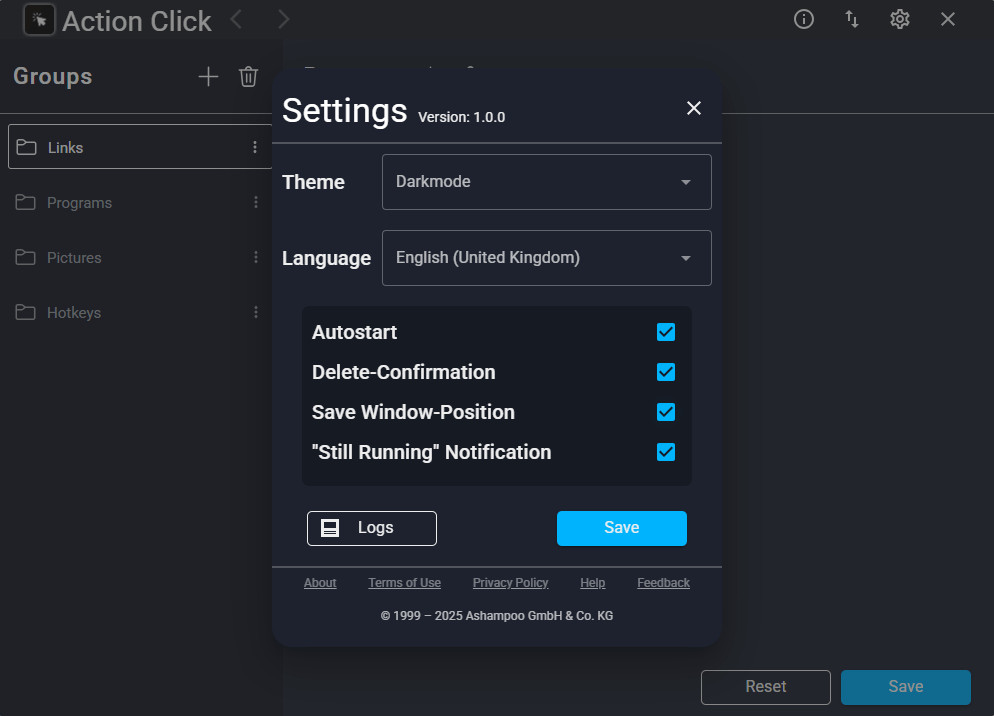Go forward with the right chevron icon
Image resolution: width=994 pixels, height=716 pixels.
[x=284, y=19]
